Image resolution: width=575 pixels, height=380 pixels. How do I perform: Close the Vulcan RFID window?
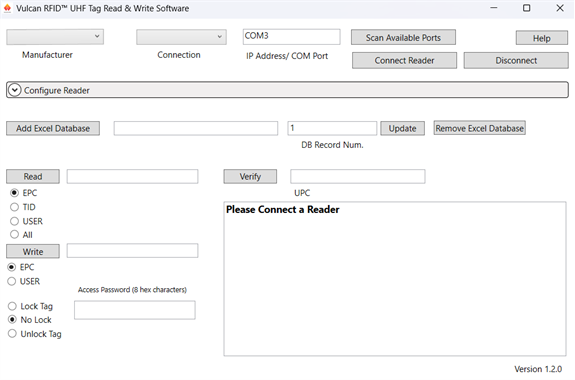click(x=560, y=8)
